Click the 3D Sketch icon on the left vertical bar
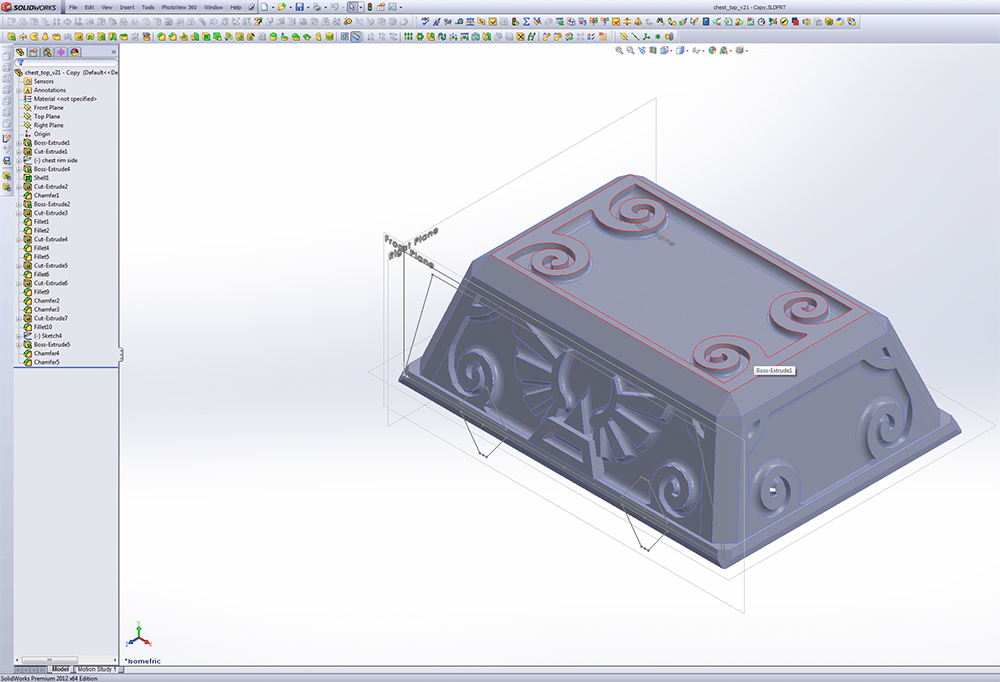 point(6,138)
